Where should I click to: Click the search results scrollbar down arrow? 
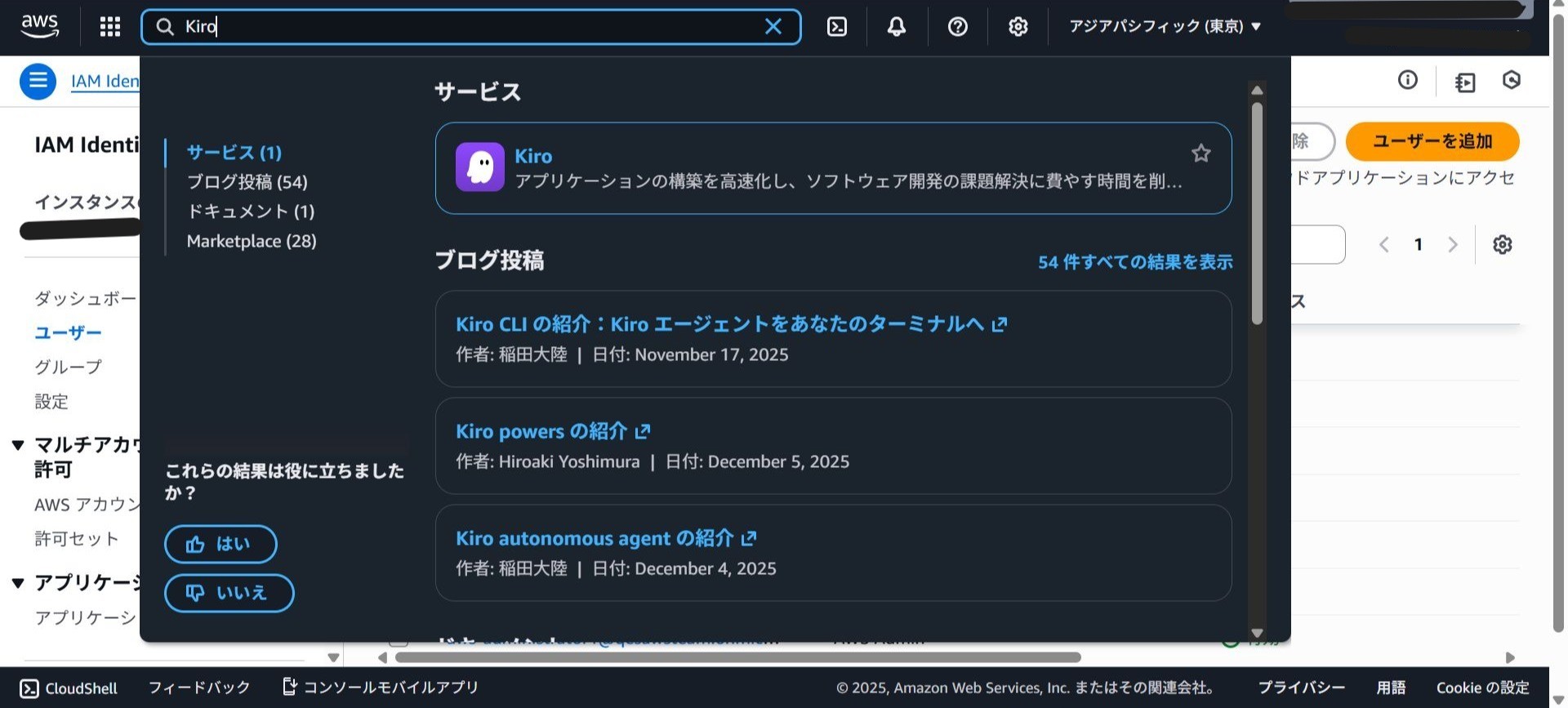pyautogui.click(x=1257, y=633)
